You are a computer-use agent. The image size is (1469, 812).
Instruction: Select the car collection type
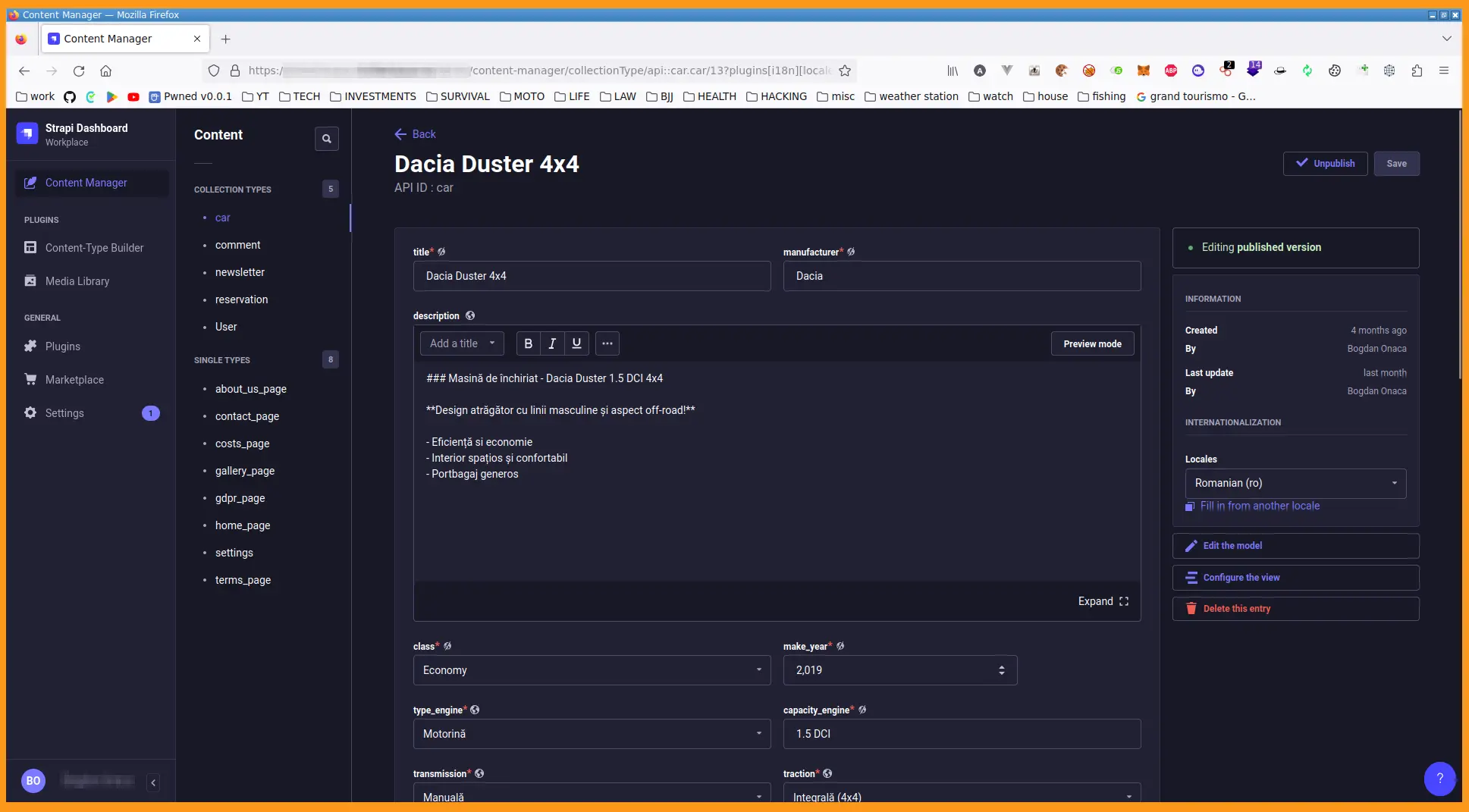[x=222, y=218]
